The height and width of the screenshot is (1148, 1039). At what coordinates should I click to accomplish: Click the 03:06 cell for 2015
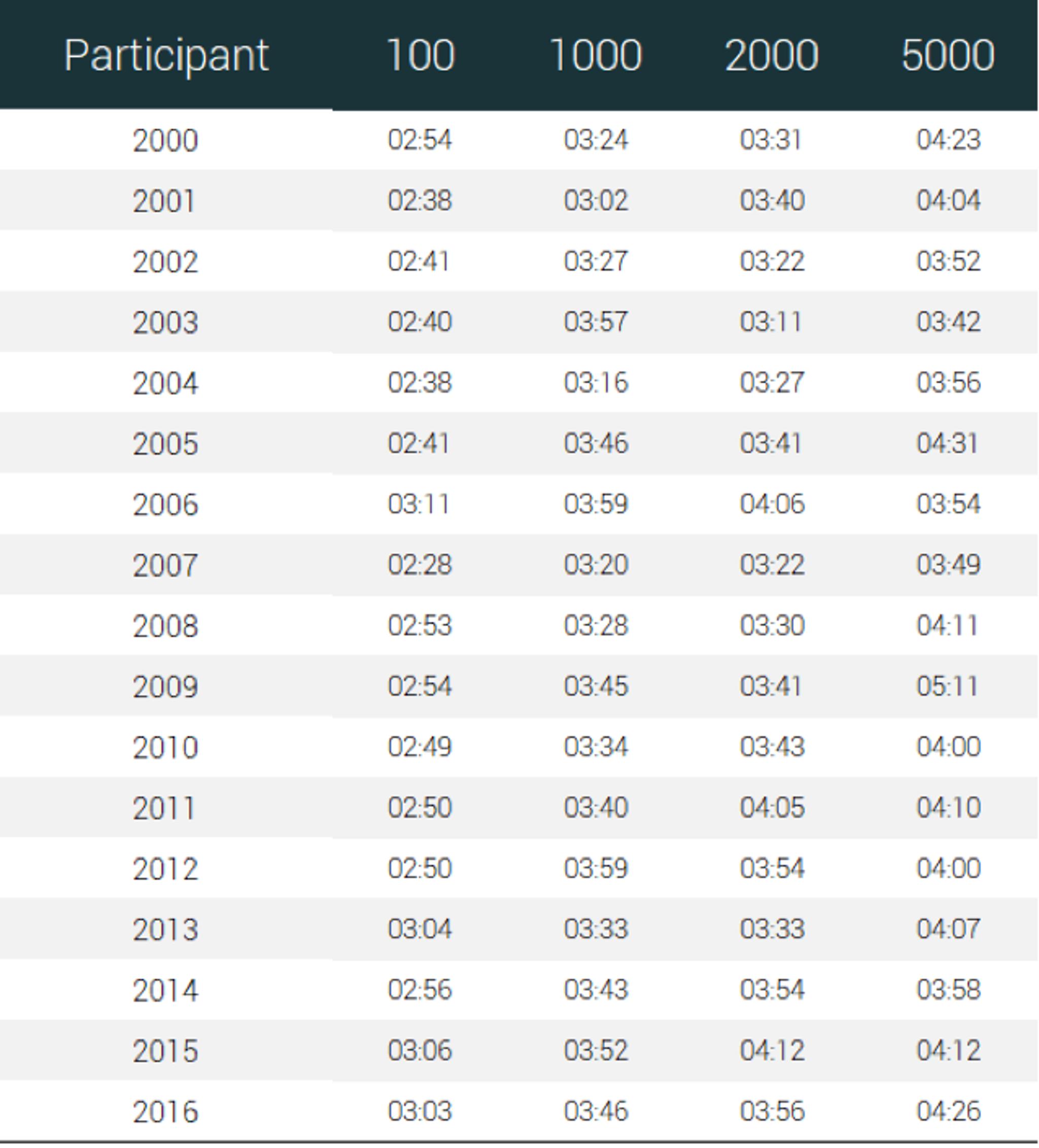[x=420, y=1050]
